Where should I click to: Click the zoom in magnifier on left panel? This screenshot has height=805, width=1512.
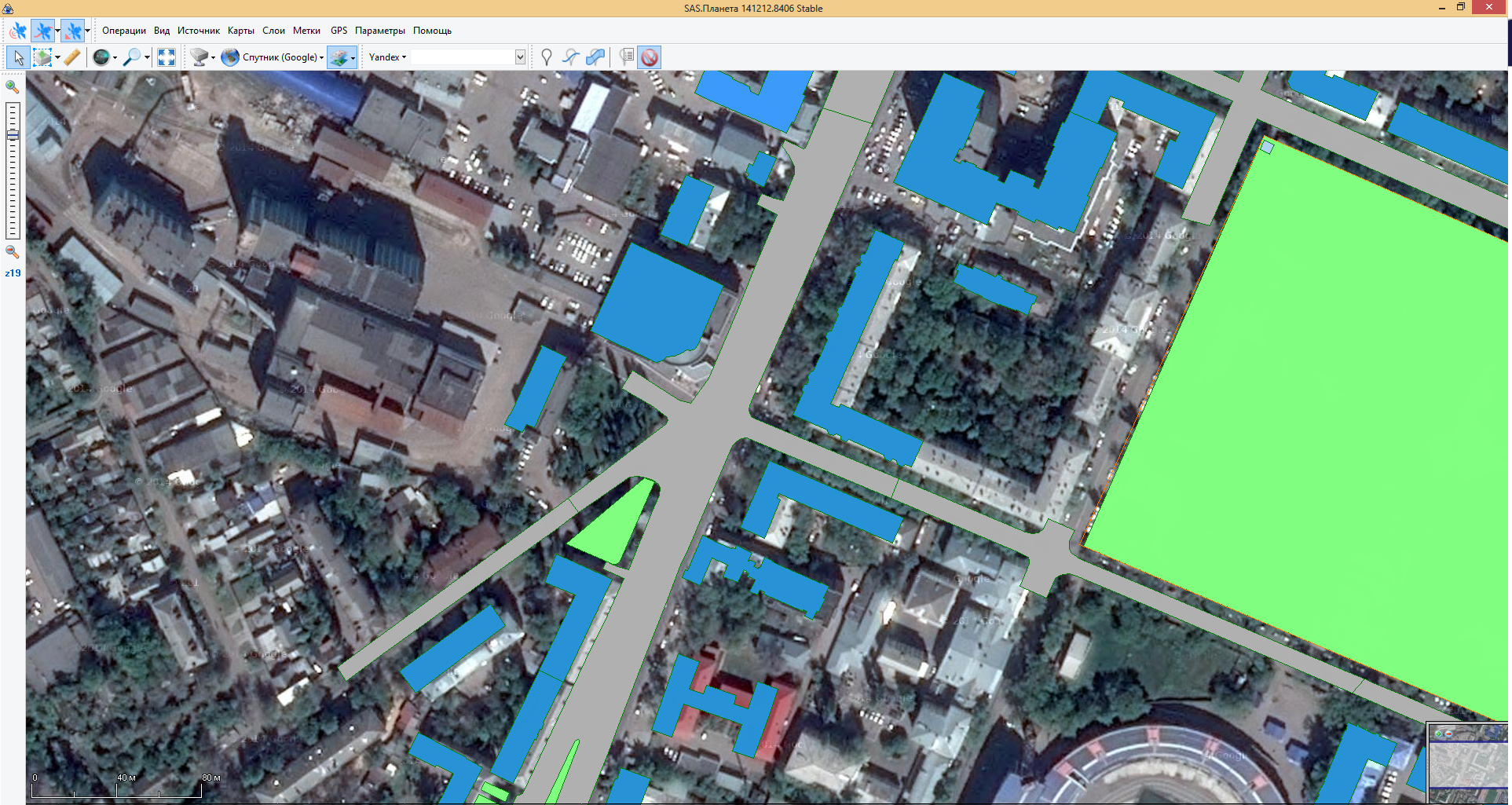click(x=12, y=86)
